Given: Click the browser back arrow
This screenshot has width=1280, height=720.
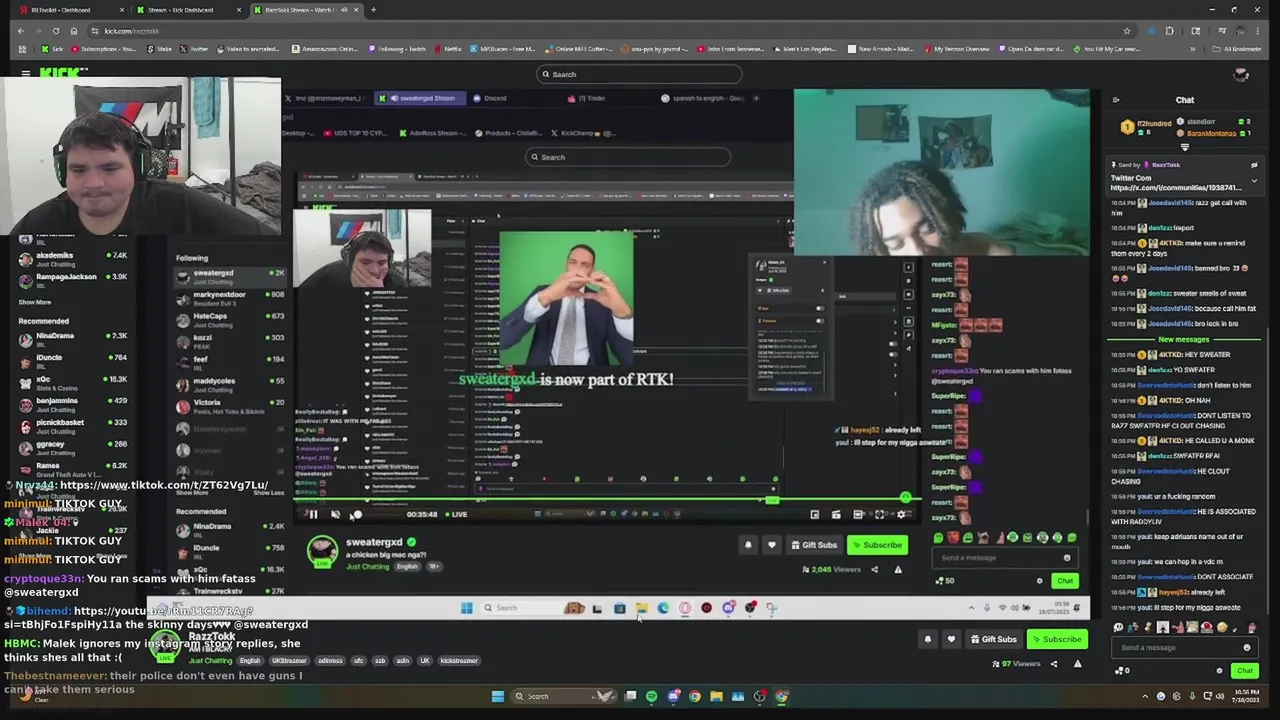Looking at the screenshot, I should click(x=20, y=31).
